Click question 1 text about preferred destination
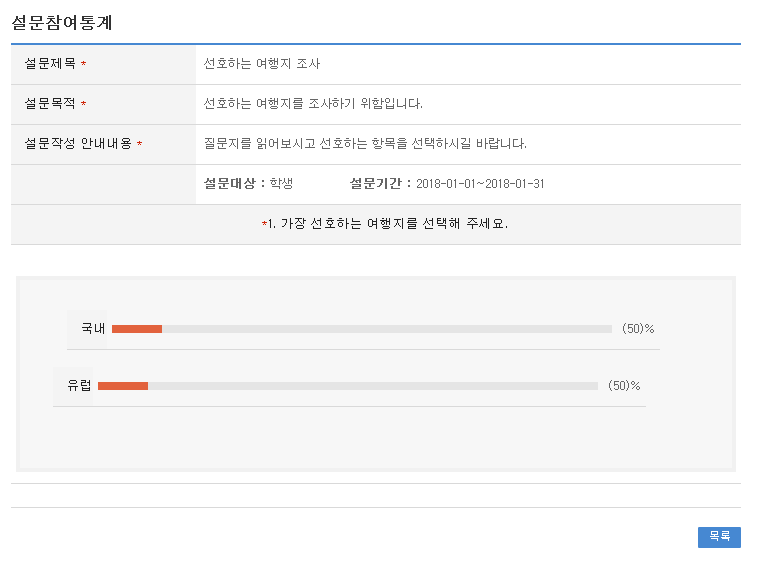 387,224
